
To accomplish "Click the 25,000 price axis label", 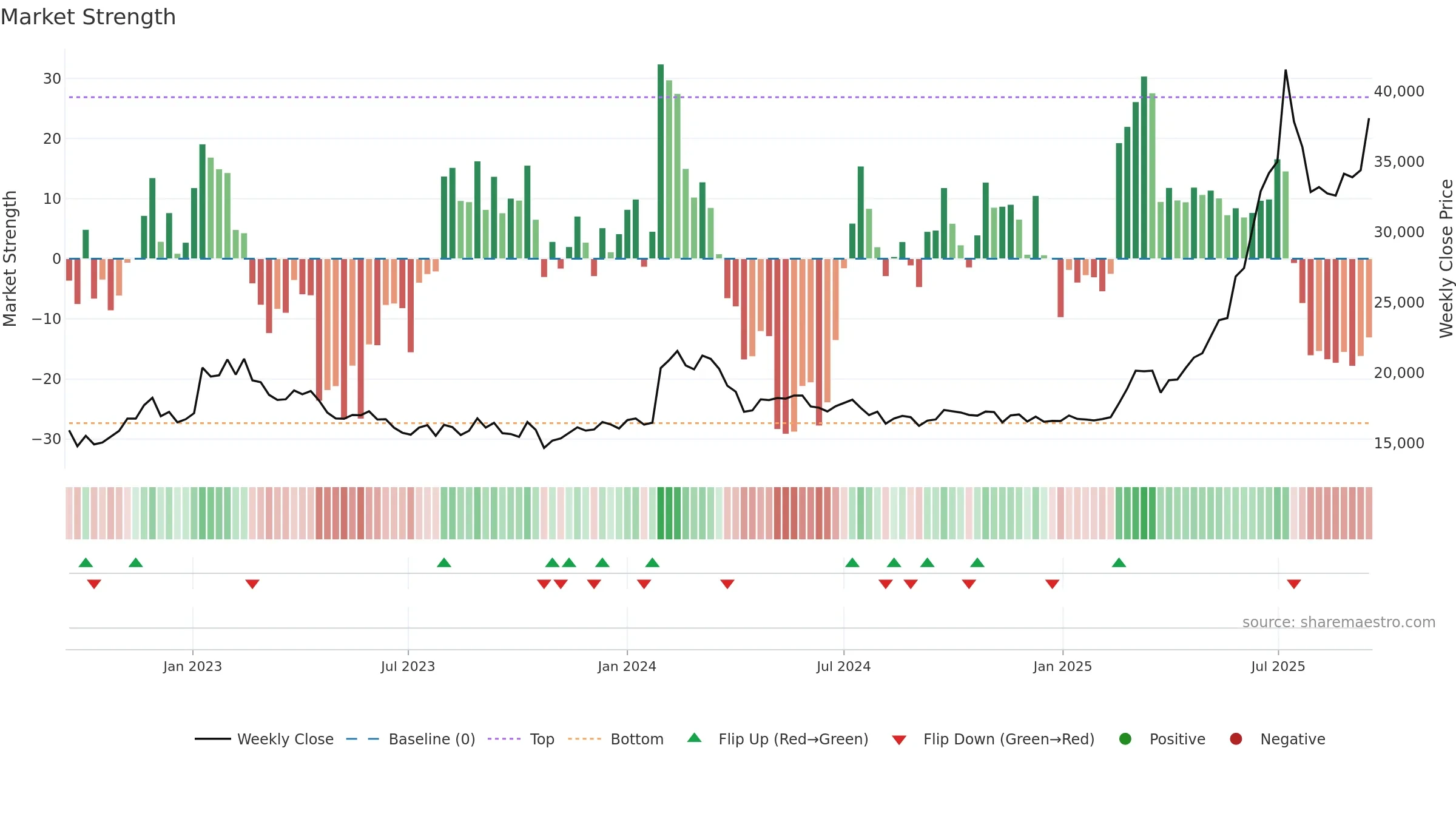I will coord(1399,303).
